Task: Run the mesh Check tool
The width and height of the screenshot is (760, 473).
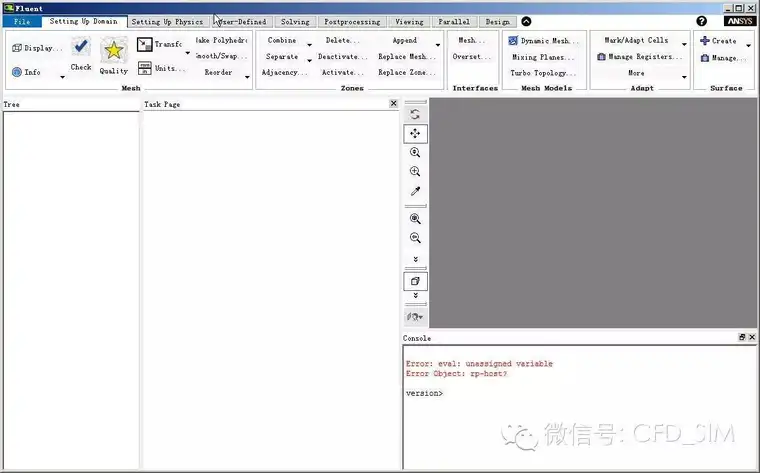Action: 80,47
